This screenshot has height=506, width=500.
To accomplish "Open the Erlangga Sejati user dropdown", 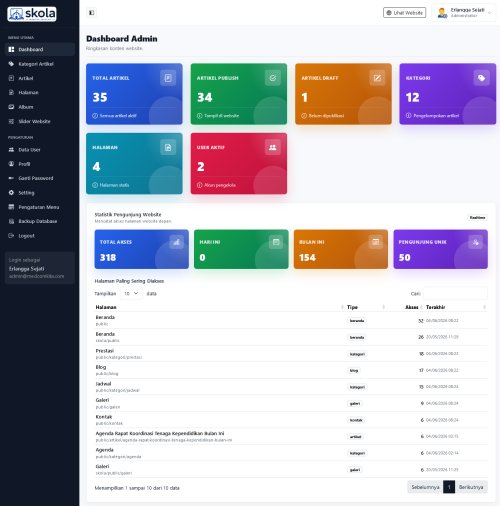I will (464, 13).
